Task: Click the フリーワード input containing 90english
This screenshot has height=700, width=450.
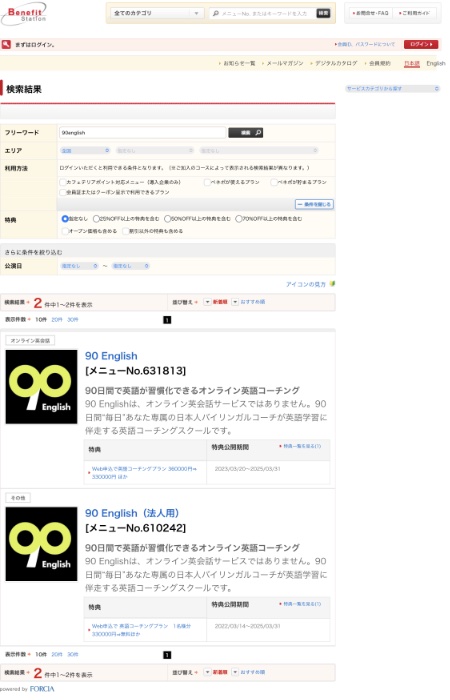Action: 142,133
